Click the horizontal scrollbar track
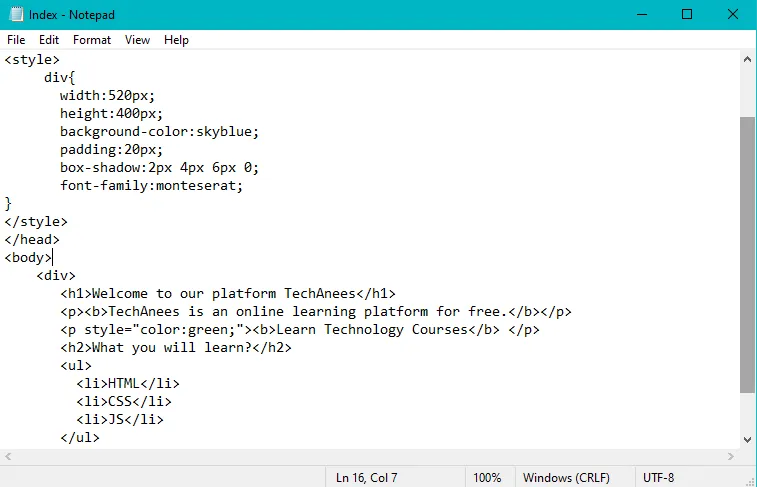Viewport: 757px width, 487px height. pos(369,456)
